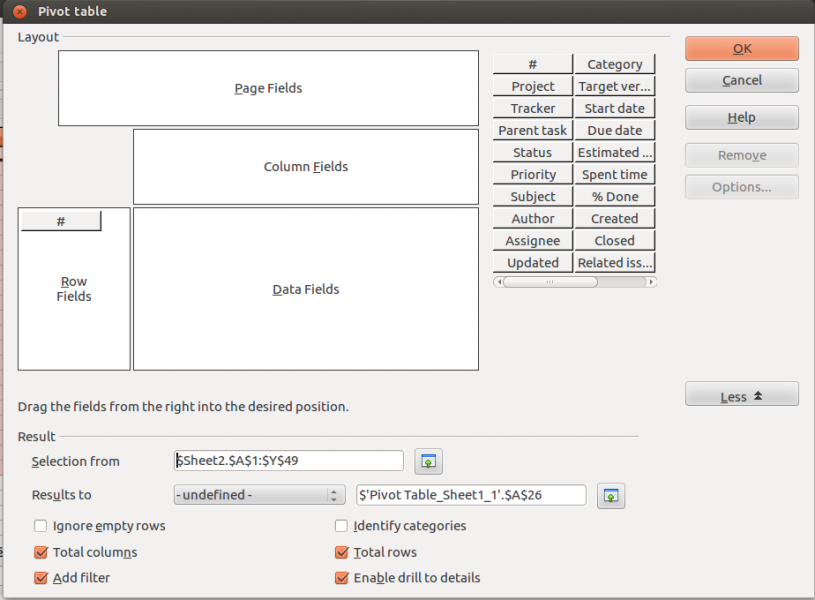The height and width of the screenshot is (600, 815).
Task: Cancel the pivot table dialog
Action: pyautogui.click(x=741, y=80)
